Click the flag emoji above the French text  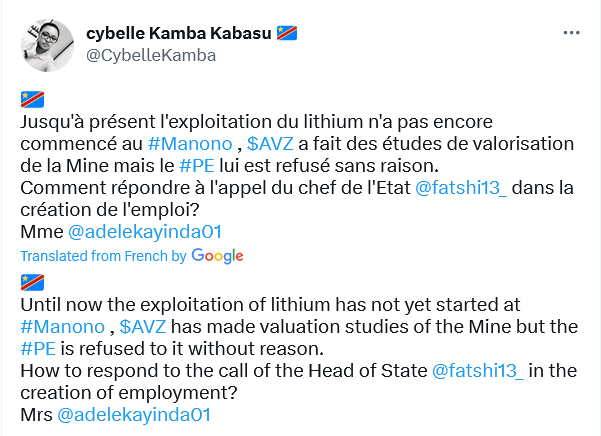(32, 100)
